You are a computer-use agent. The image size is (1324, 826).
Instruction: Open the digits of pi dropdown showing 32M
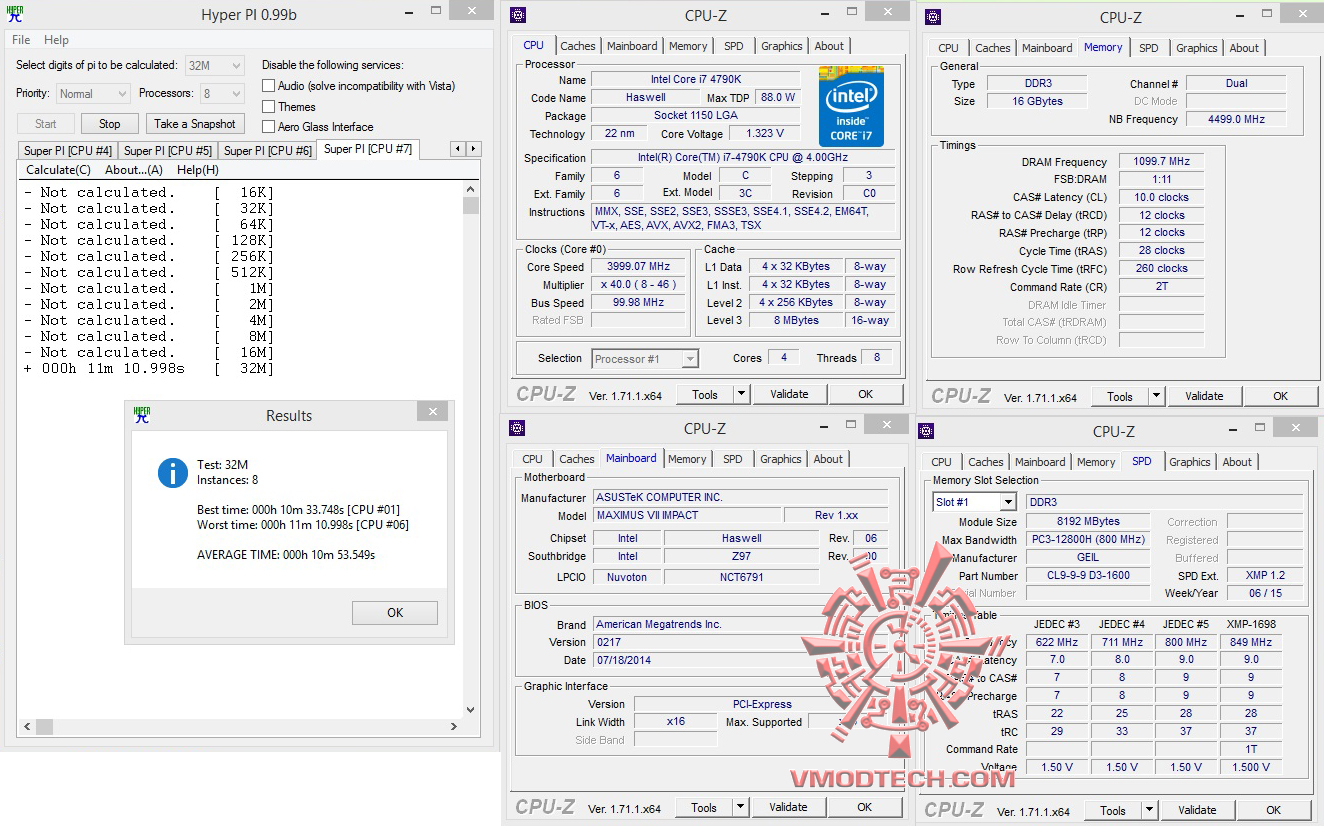[x=215, y=65]
